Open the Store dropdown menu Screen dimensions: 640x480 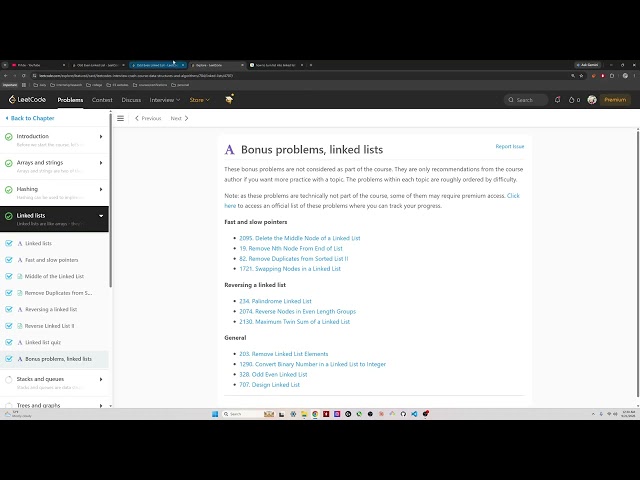point(200,100)
